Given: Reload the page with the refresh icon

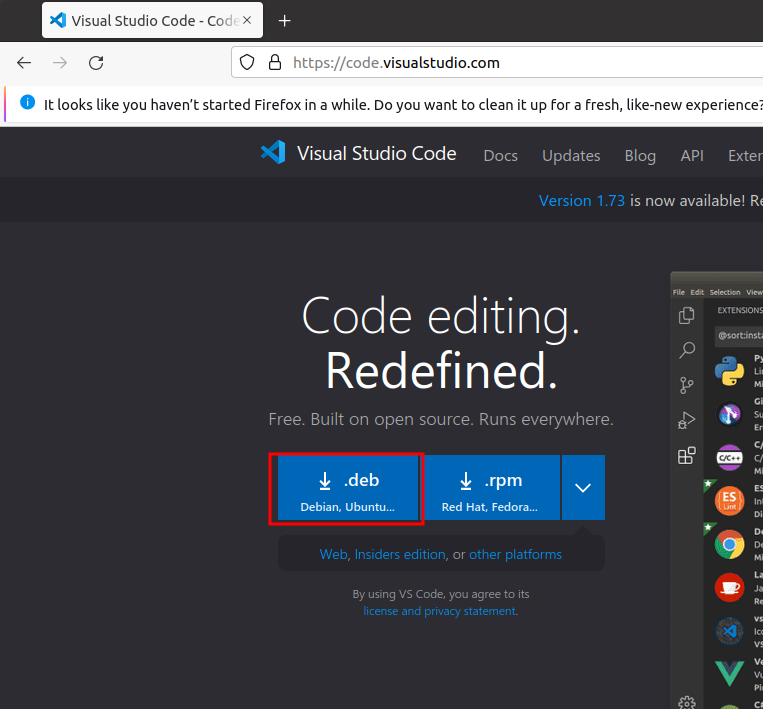Looking at the screenshot, I should pos(96,63).
